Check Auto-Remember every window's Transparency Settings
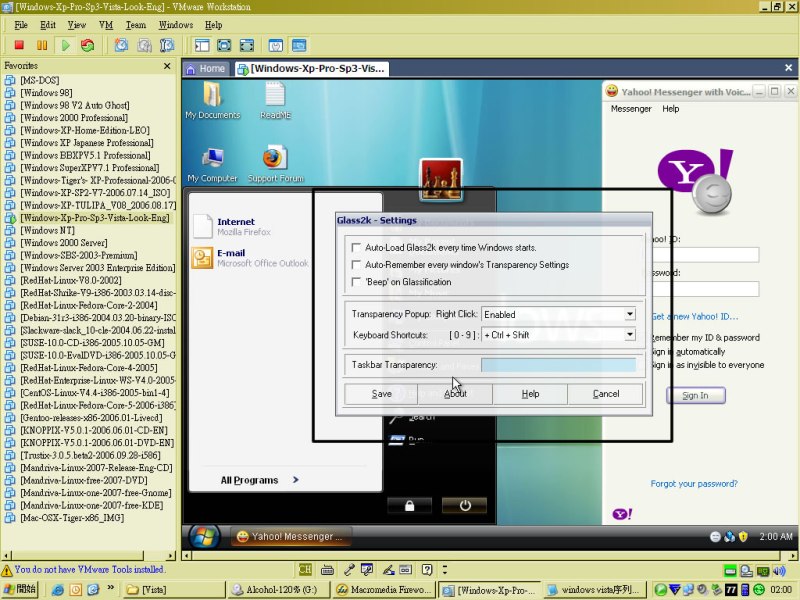 click(355, 265)
